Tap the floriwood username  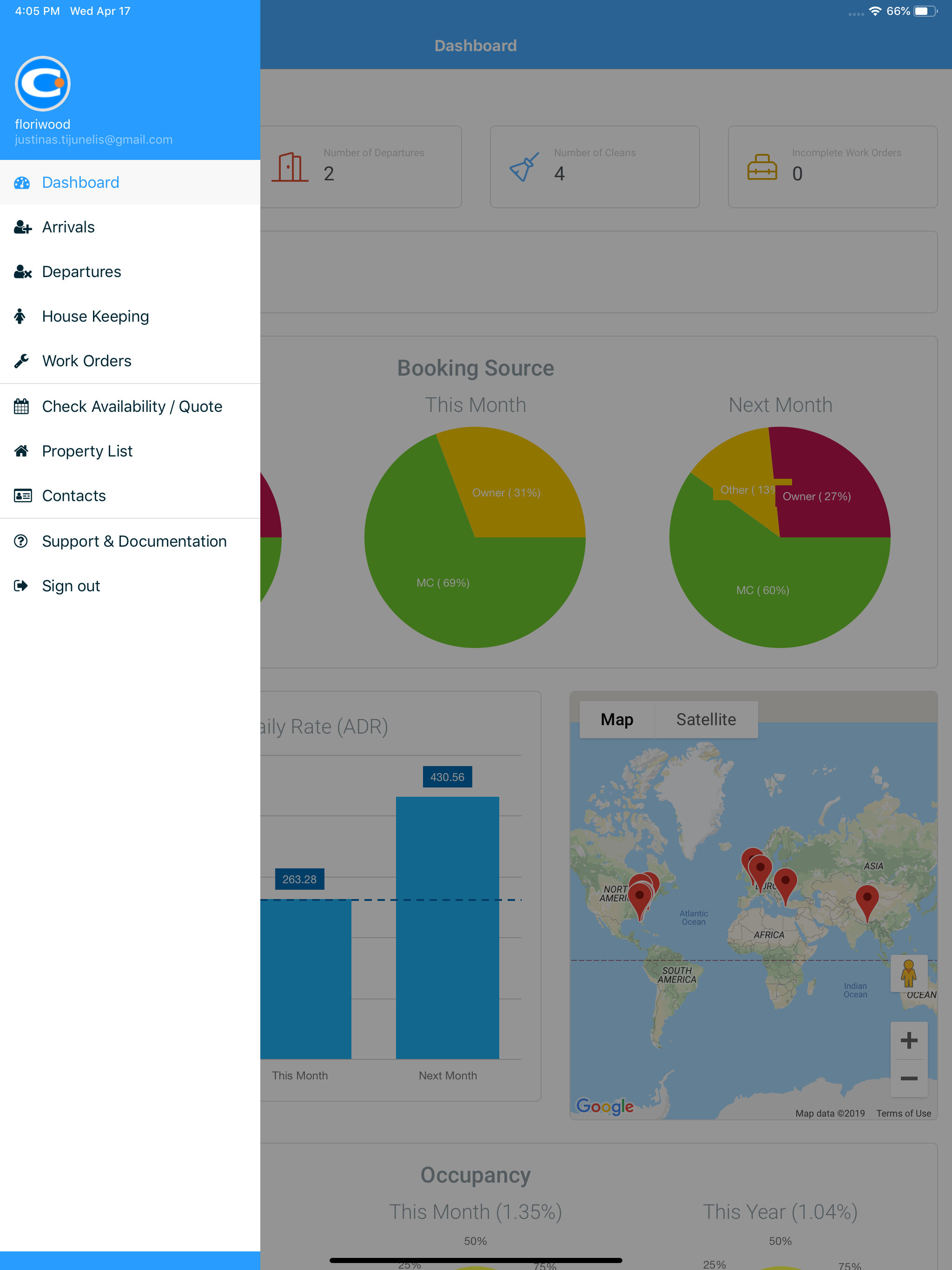[42, 124]
